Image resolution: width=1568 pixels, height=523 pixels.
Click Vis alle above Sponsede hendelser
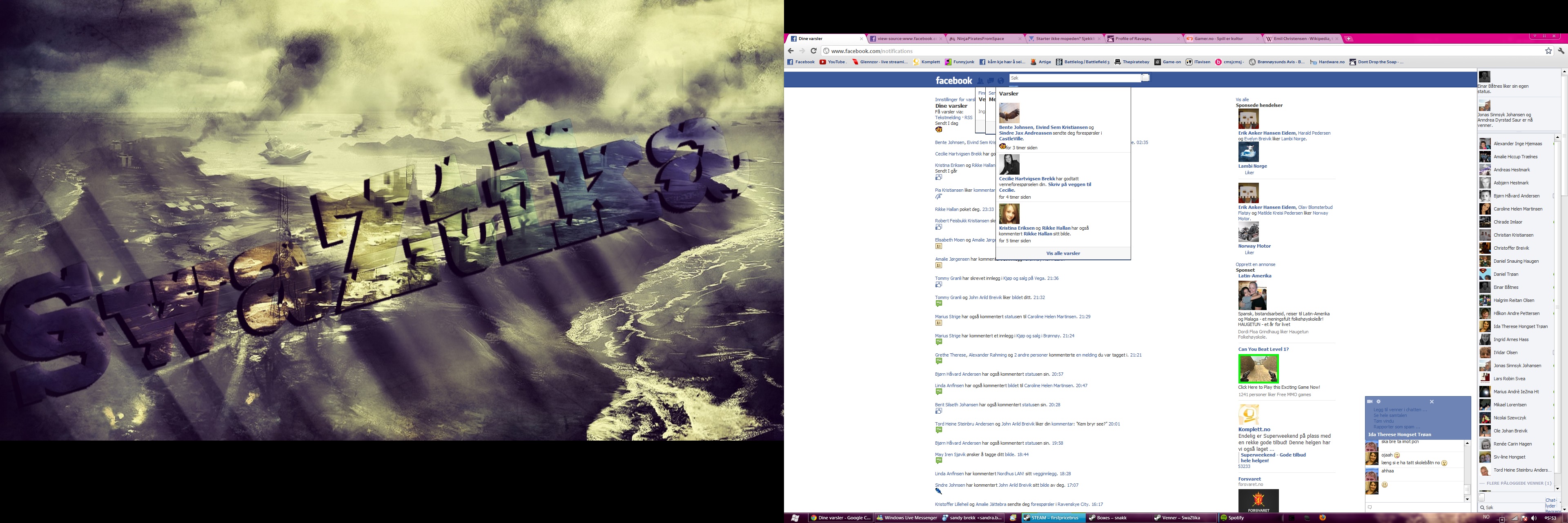coord(1242,100)
